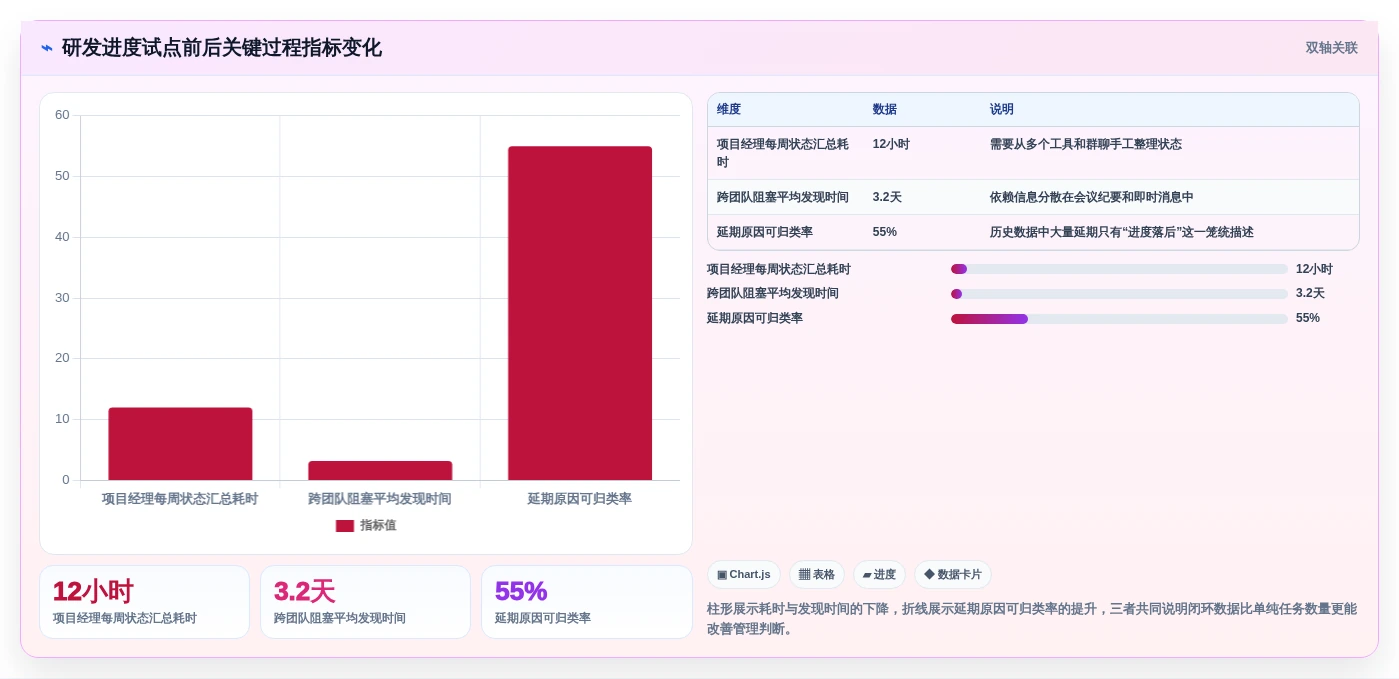The image size is (1399, 679).
Task: Click the x-axis label 跨团队阻塞平均发现时间
Action: tap(380, 499)
